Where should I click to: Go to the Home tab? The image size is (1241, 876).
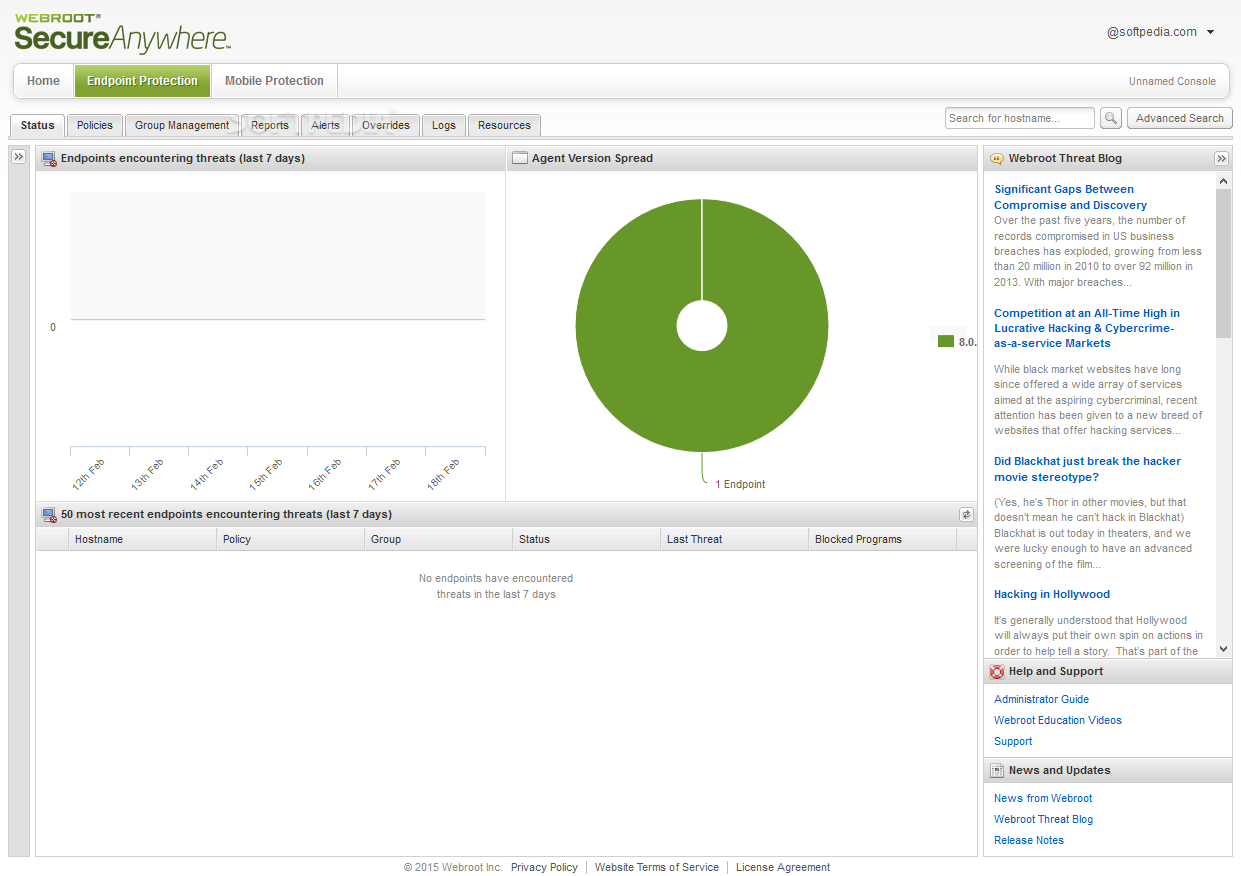point(44,81)
